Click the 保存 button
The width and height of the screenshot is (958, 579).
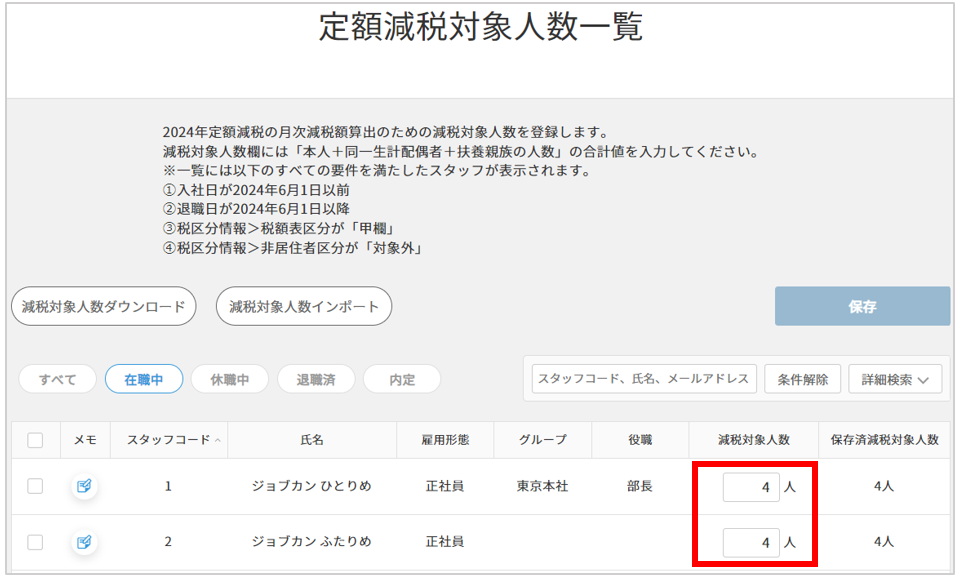click(863, 306)
